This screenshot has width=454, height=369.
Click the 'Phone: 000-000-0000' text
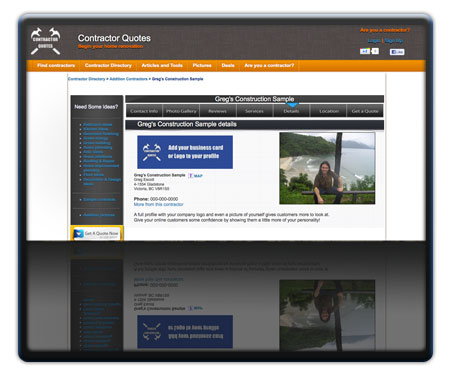(156, 199)
